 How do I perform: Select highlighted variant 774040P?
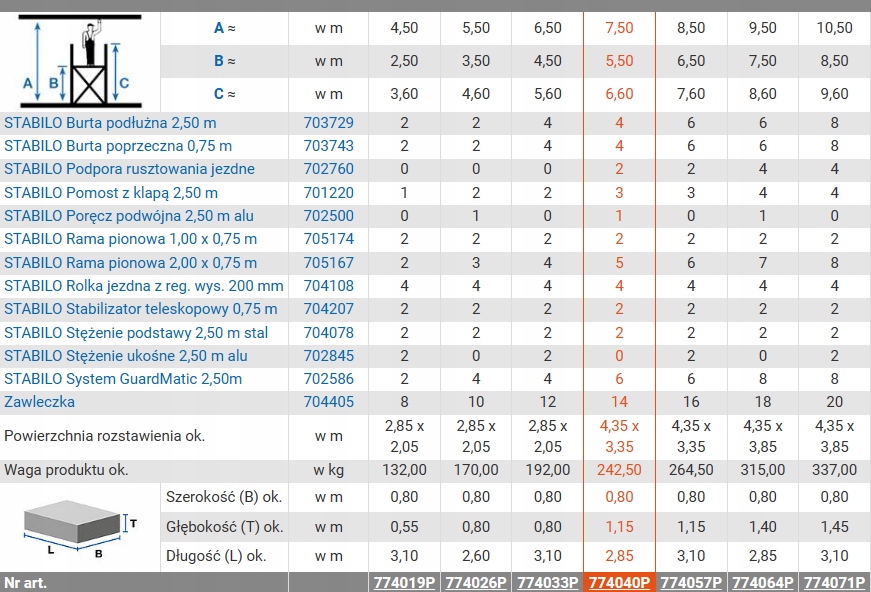(x=619, y=583)
